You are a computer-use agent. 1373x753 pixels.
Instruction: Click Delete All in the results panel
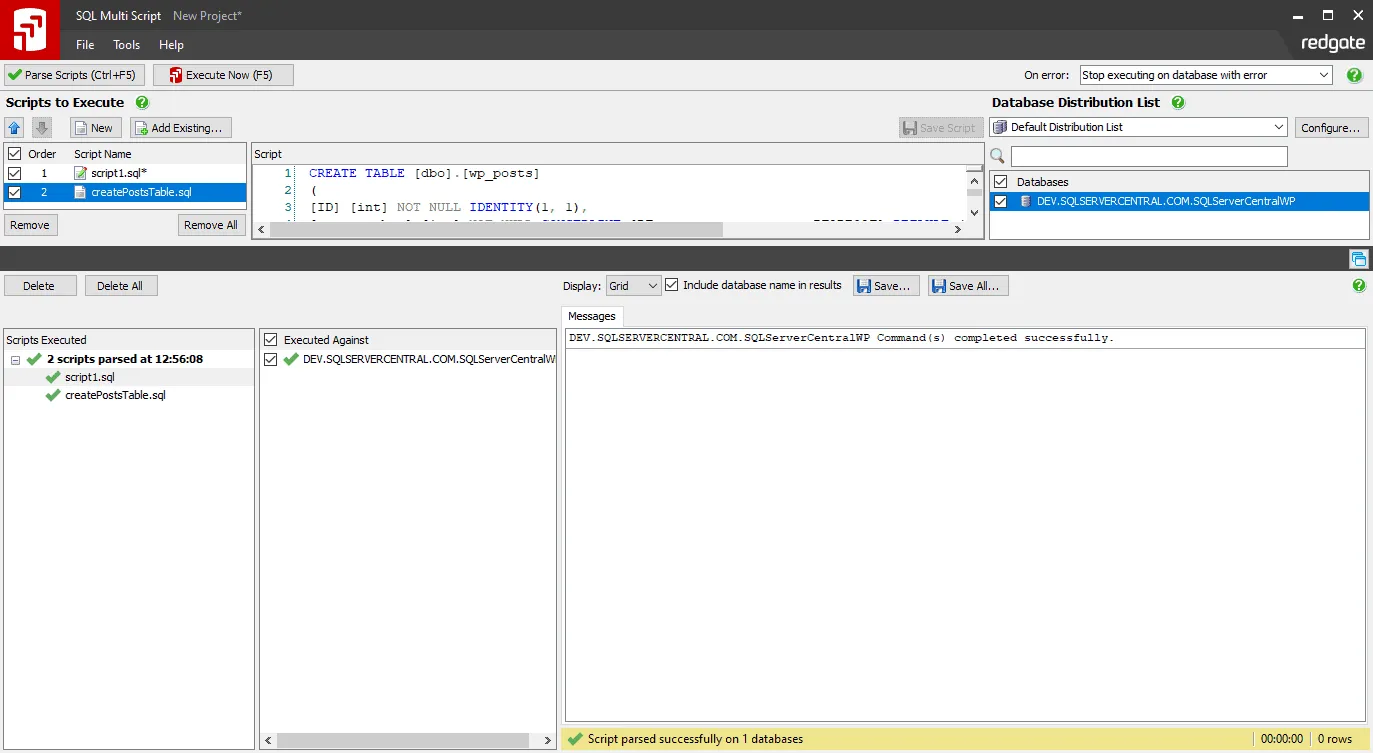[x=120, y=285]
